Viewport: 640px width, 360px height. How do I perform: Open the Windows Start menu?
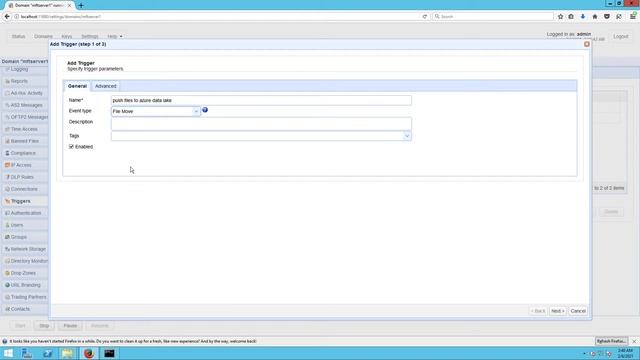[8, 353]
